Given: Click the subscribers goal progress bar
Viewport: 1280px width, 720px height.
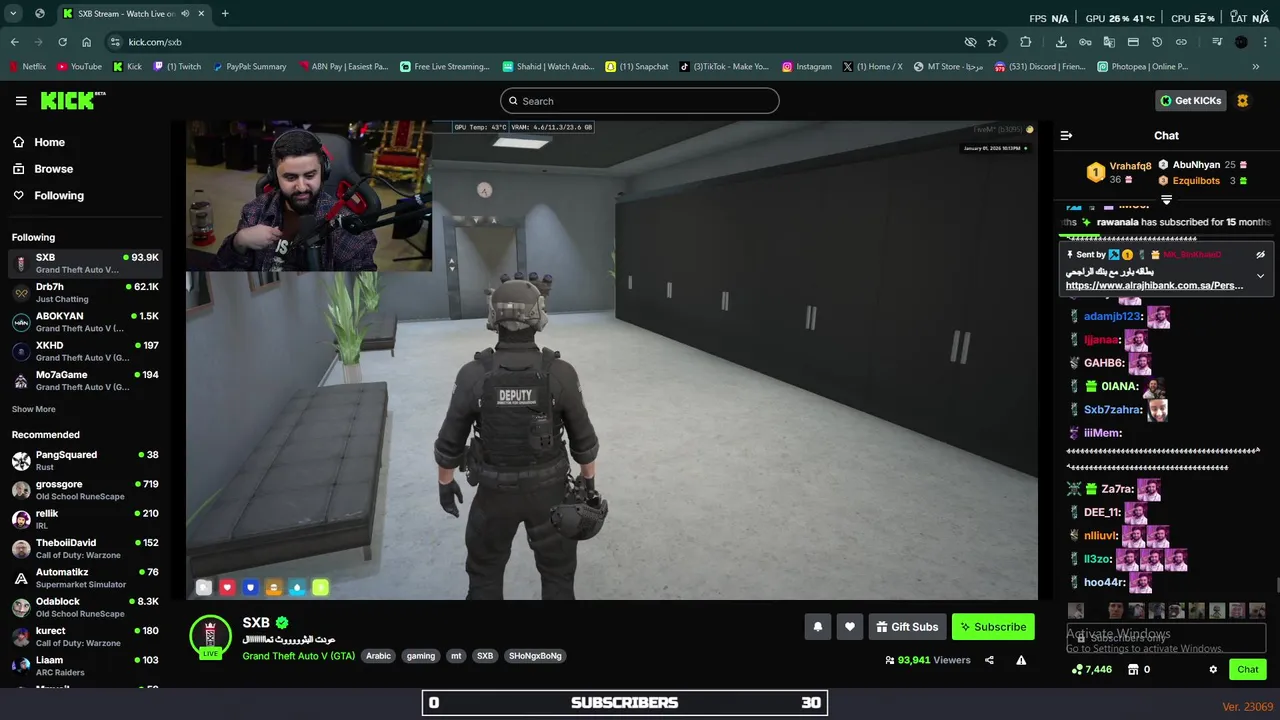Looking at the screenshot, I should 625,703.
